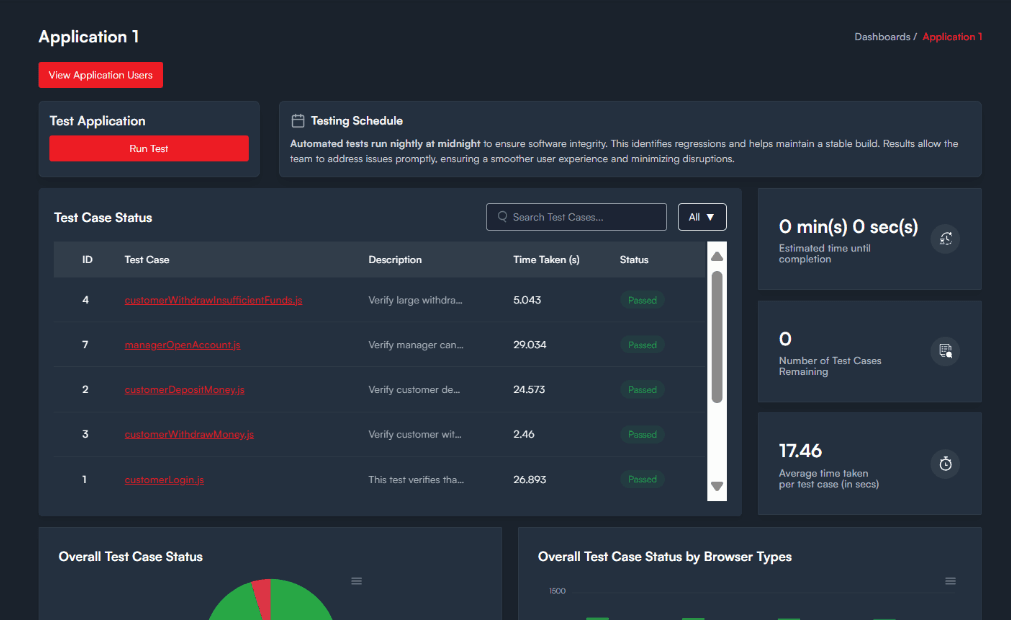Open the Overall Test Case Status chart menu
Viewport: 1011px width, 620px height.
(x=357, y=581)
